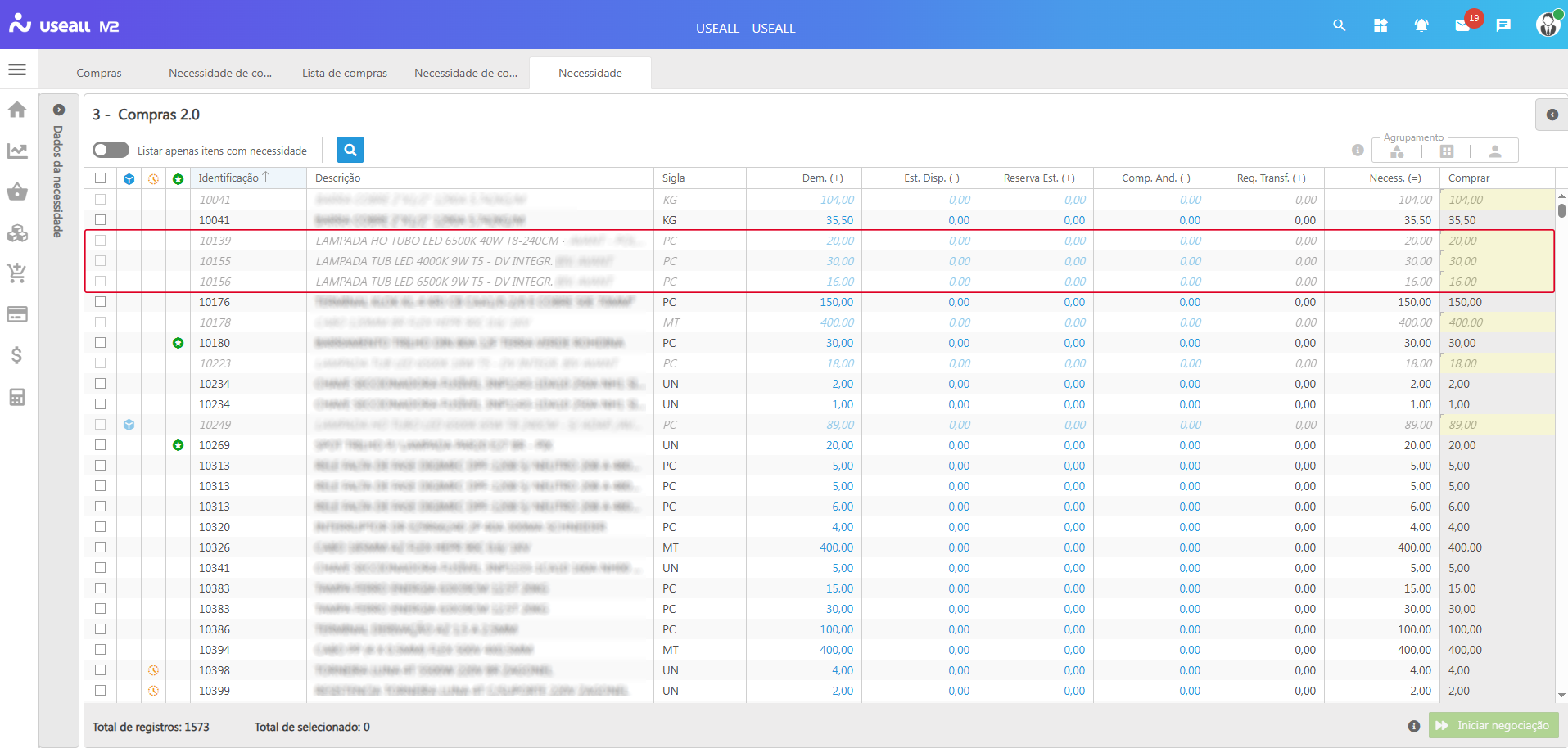Select the person grouping icon in Agrupamento

[x=1496, y=150]
